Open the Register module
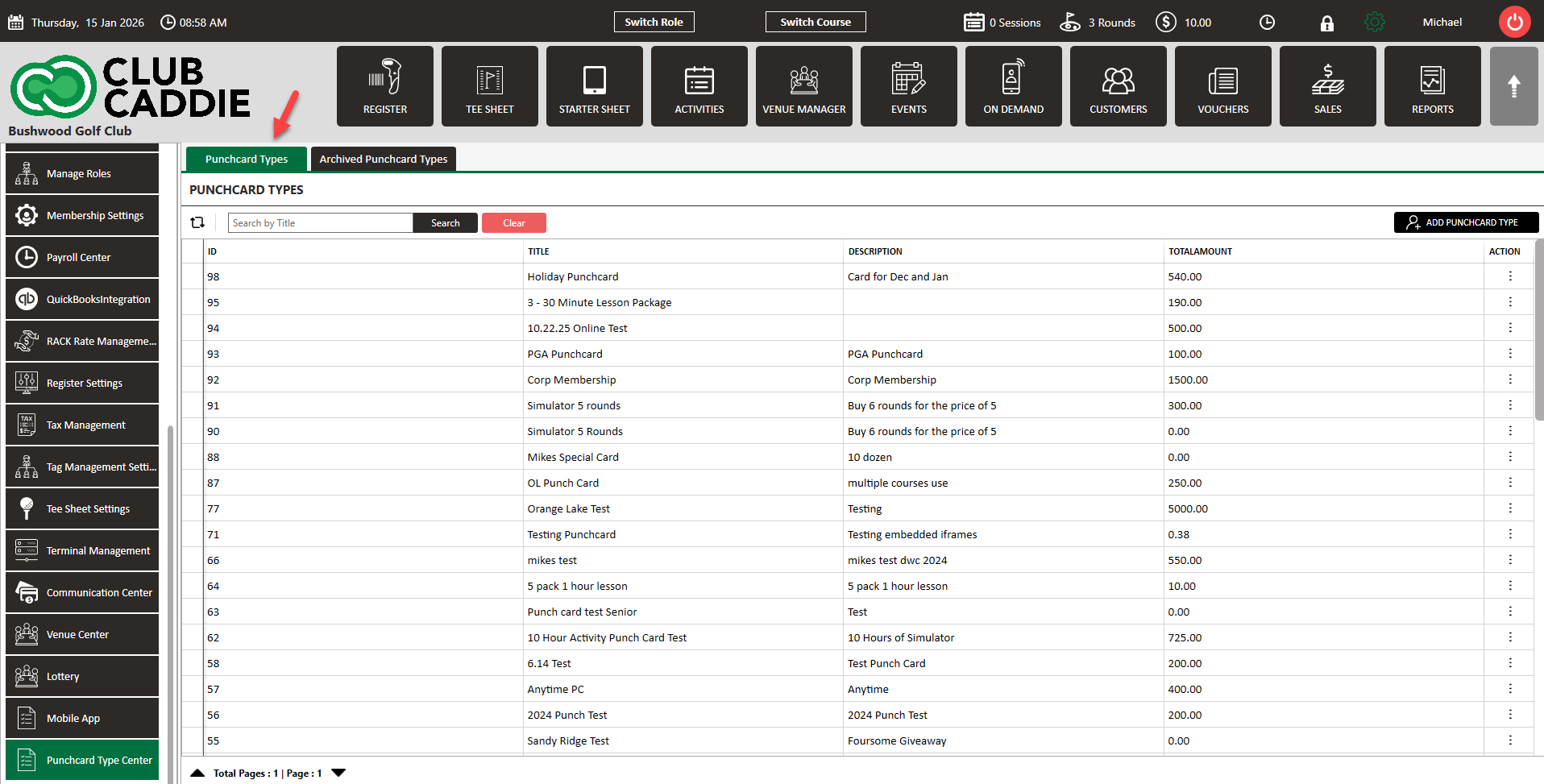Screen dimensions: 1544x784 point(384,86)
